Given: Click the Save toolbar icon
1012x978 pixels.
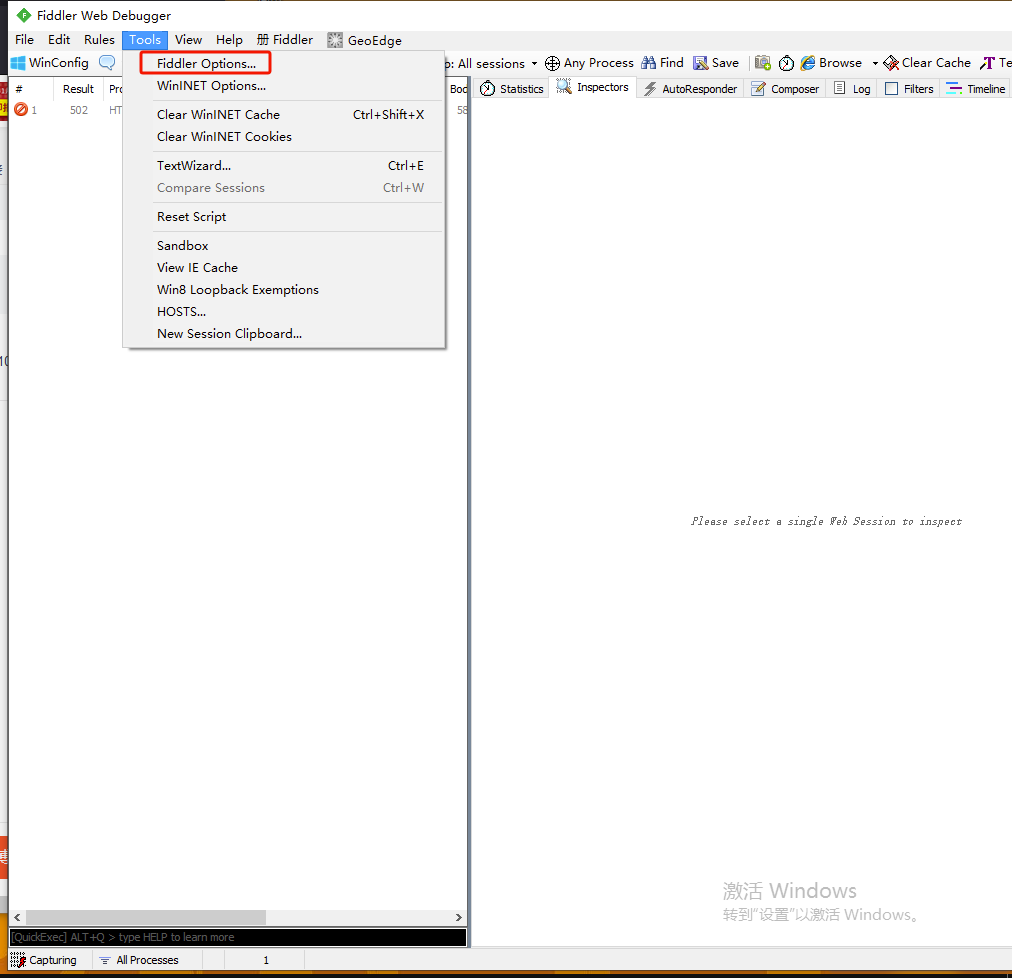Looking at the screenshot, I should (x=700, y=63).
